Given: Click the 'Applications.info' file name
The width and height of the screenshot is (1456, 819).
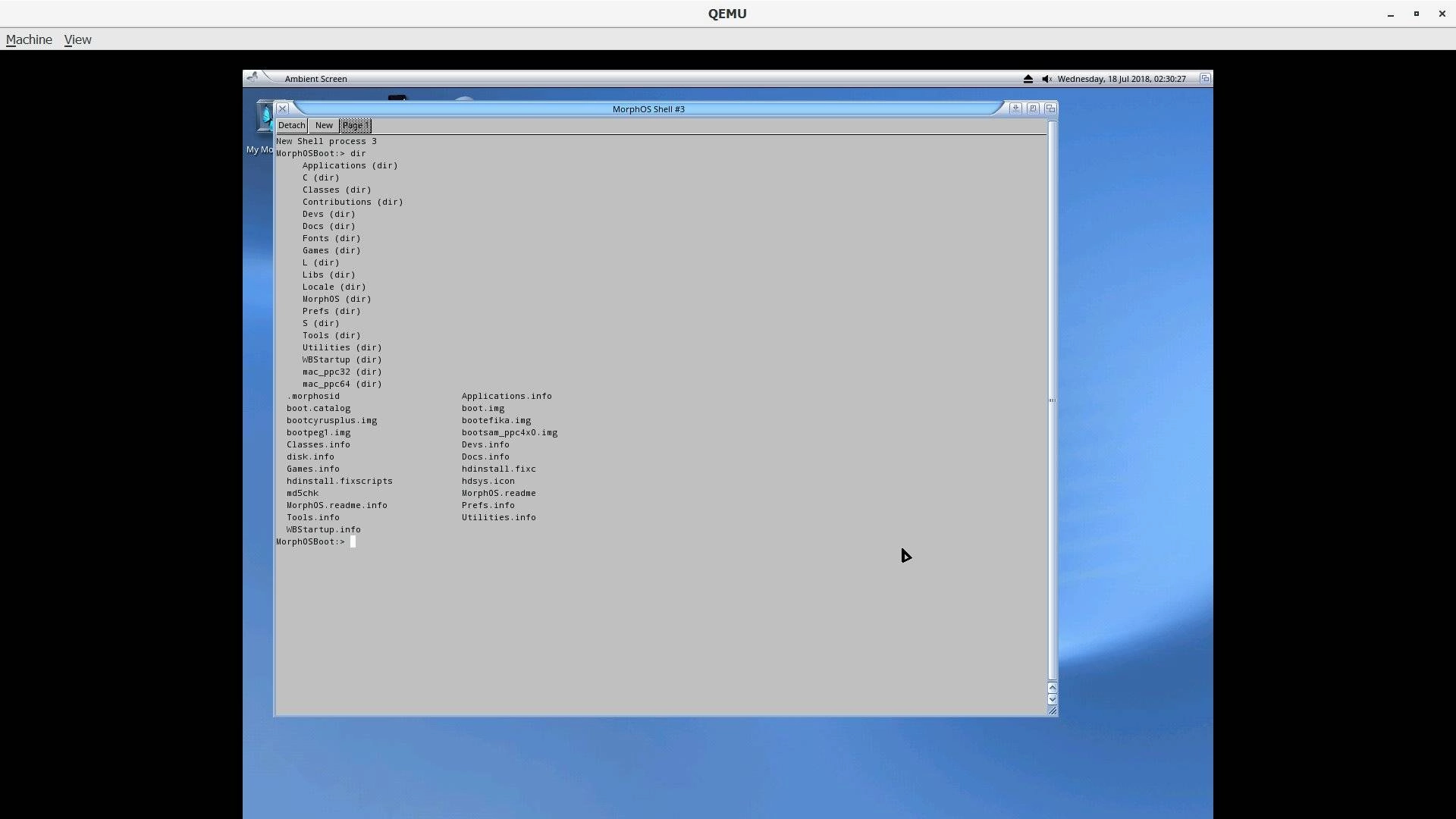Looking at the screenshot, I should tap(507, 396).
